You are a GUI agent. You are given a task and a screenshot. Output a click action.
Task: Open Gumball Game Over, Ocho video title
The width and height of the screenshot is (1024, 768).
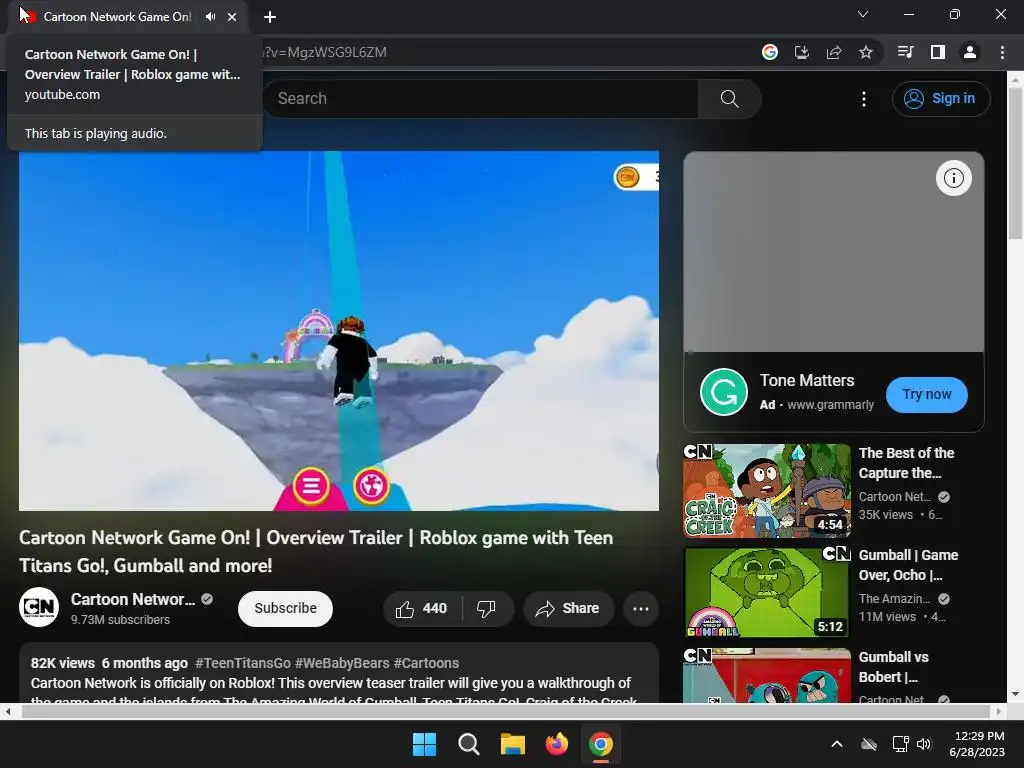click(908, 565)
